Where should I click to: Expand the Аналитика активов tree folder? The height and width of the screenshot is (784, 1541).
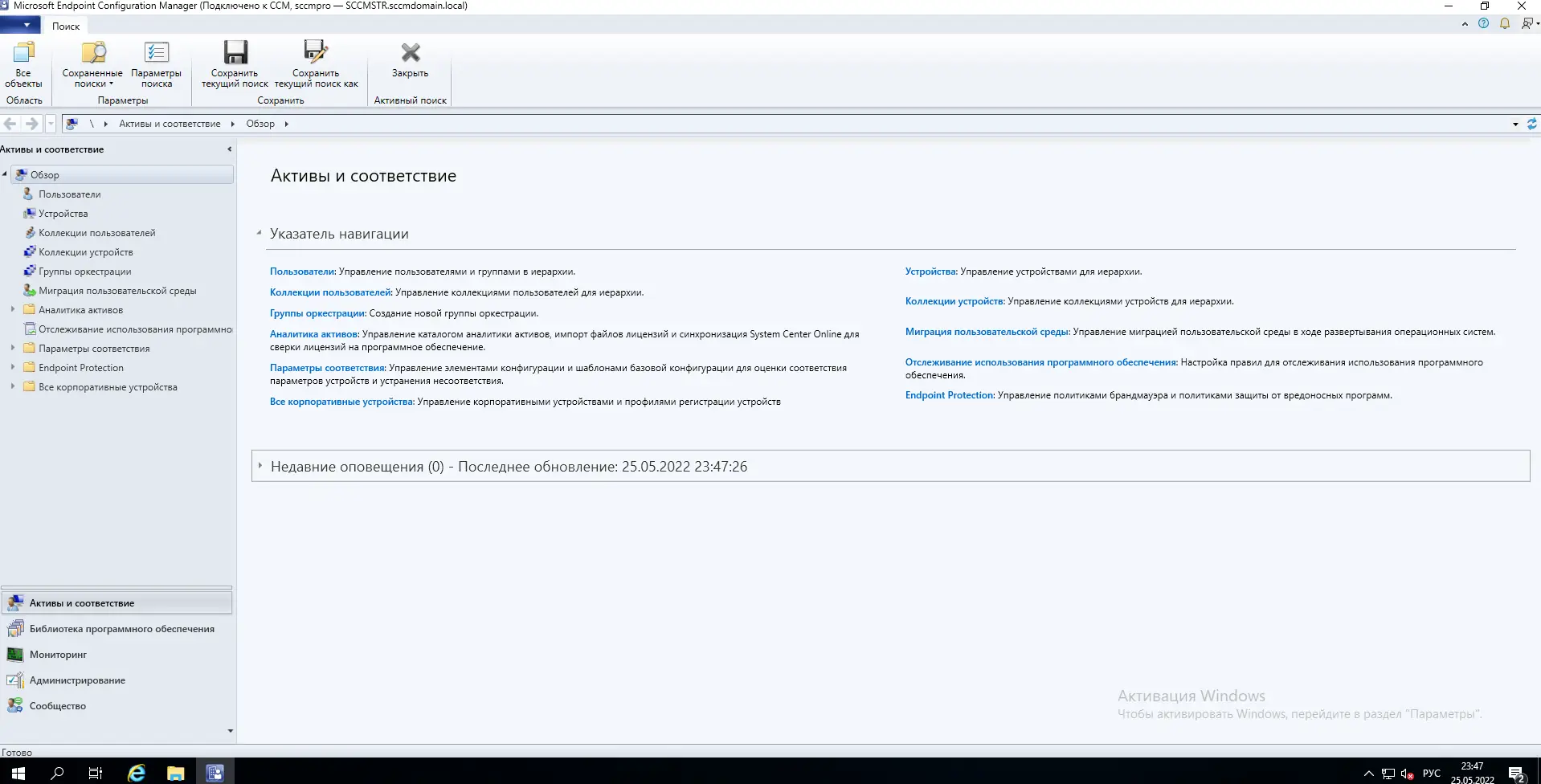(x=12, y=309)
